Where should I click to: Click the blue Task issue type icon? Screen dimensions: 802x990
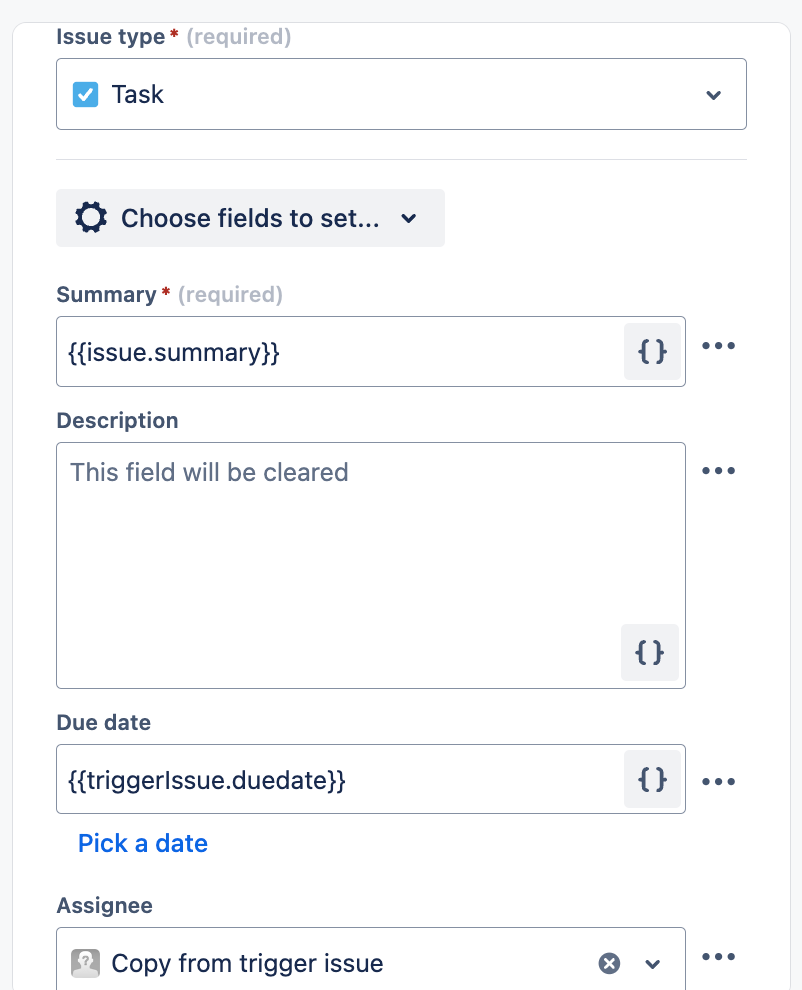tap(86, 95)
